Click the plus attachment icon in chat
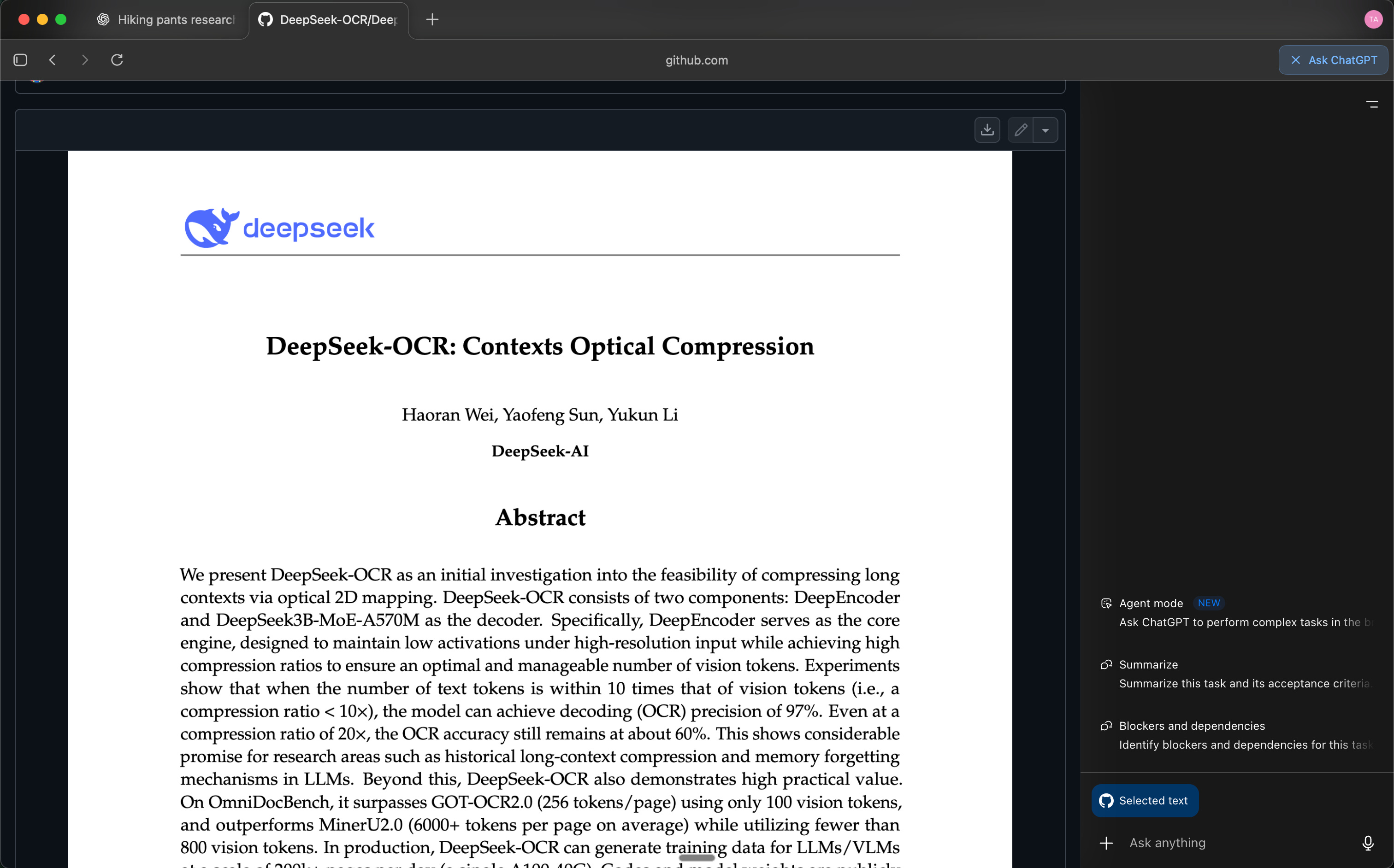The width and height of the screenshot is (1394, 868). [x=1106, y=843]
